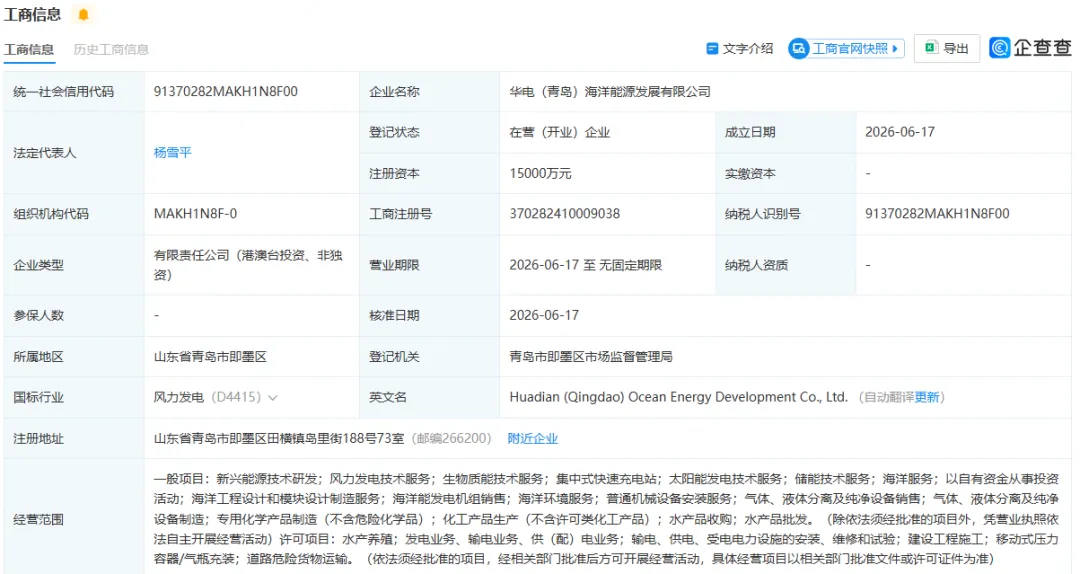
Task: Click the 企业类型 label cell
Action: point(74,265)
